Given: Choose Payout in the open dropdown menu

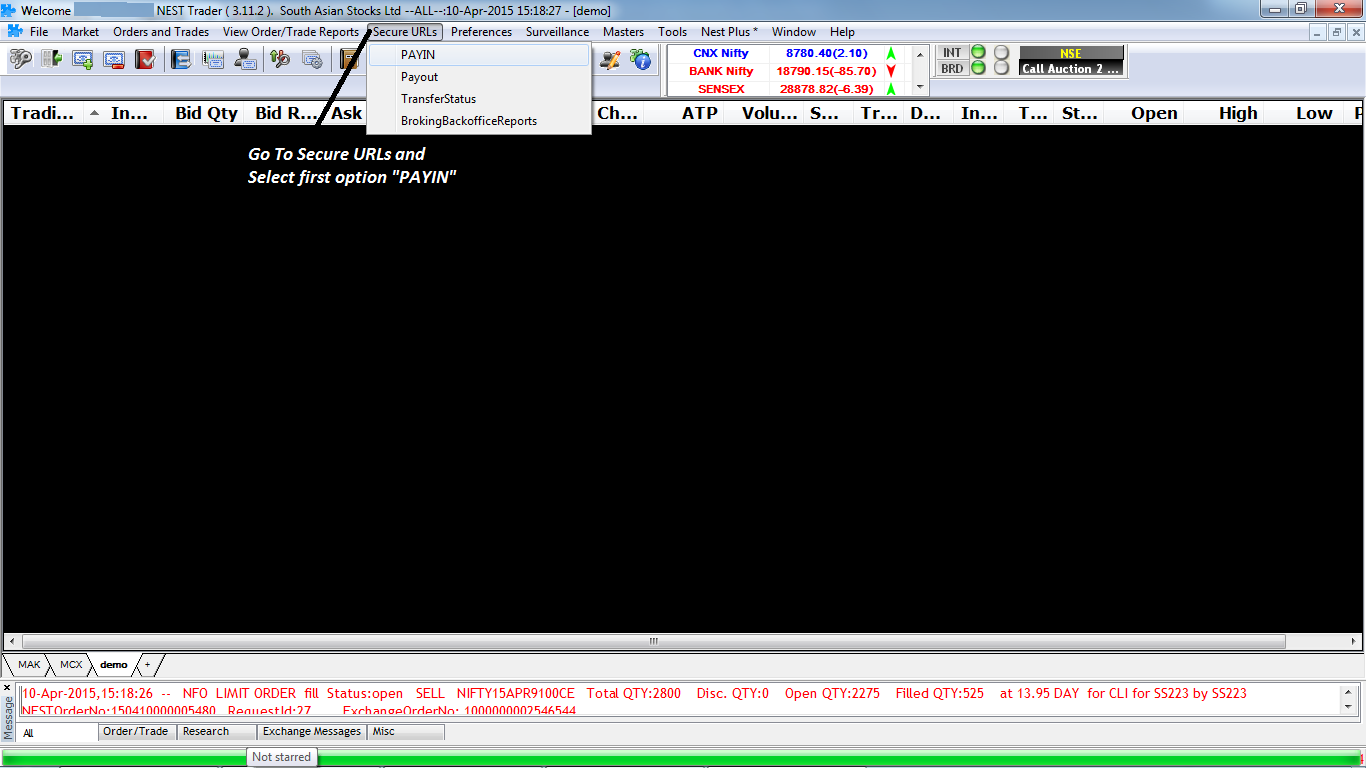Looking at the screenshot, I should (479, 77).
